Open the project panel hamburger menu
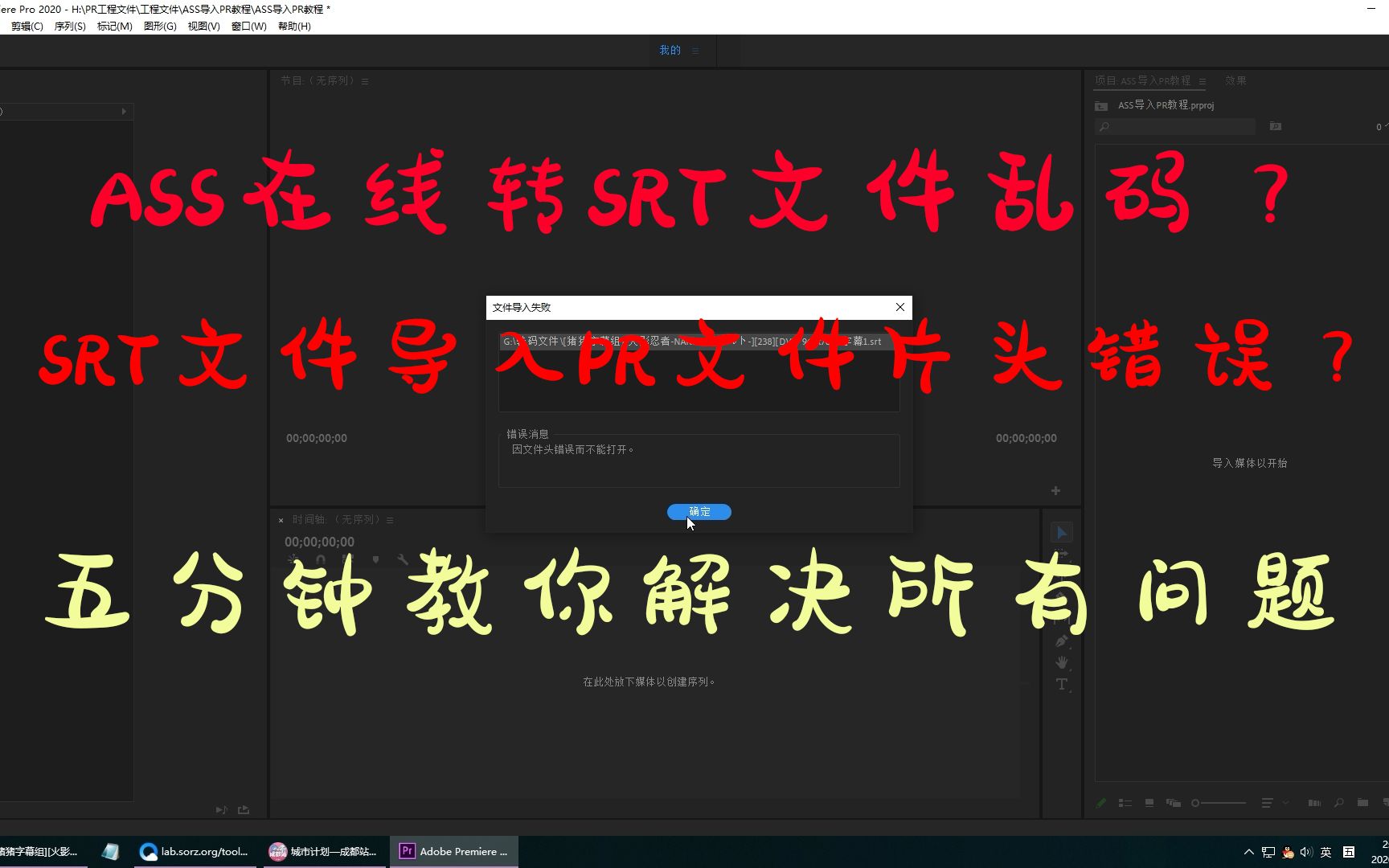This screenshot has height=868, width=1389. click(x=1203, y=81)
